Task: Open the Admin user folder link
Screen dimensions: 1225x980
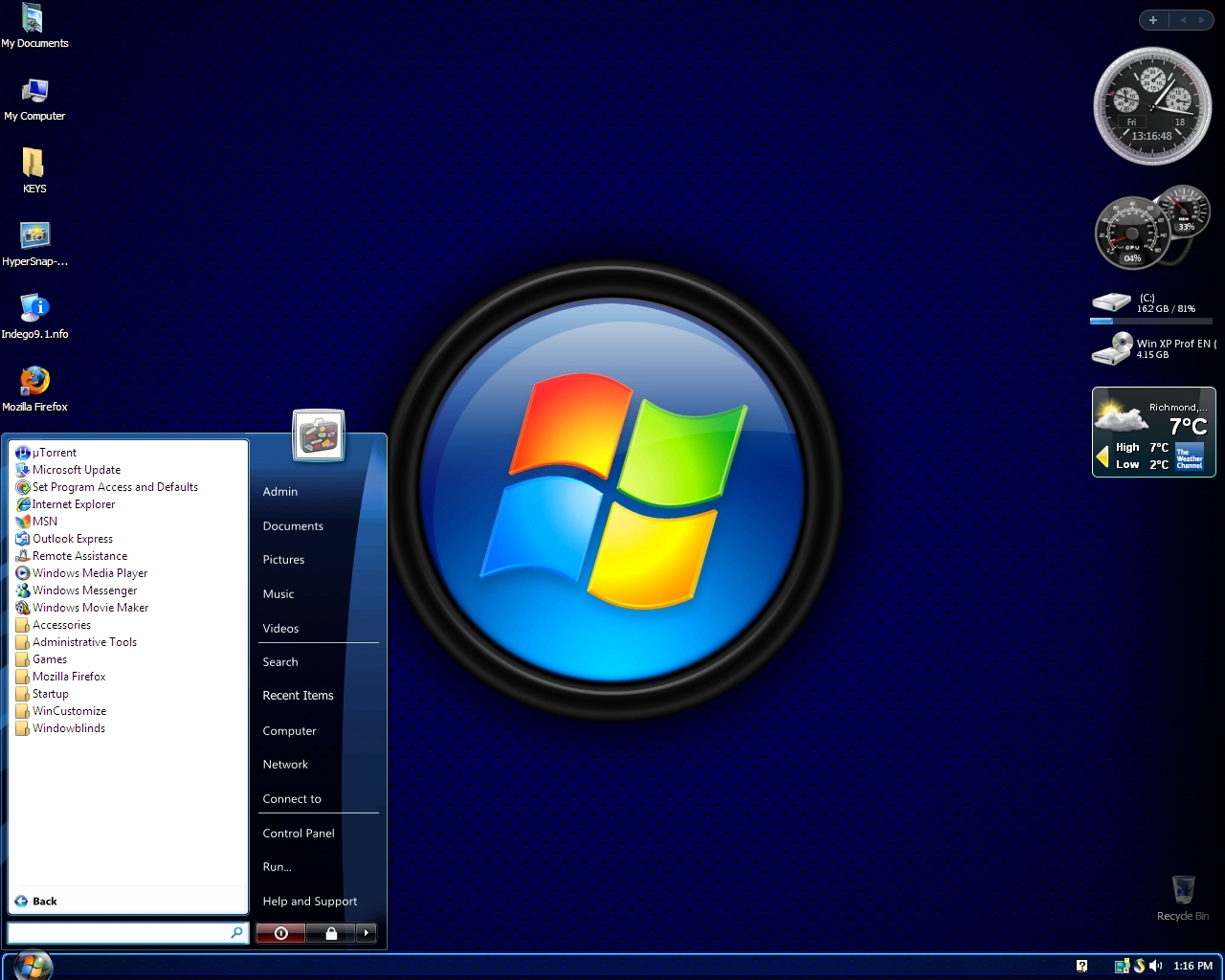Action: coord(280,492)
